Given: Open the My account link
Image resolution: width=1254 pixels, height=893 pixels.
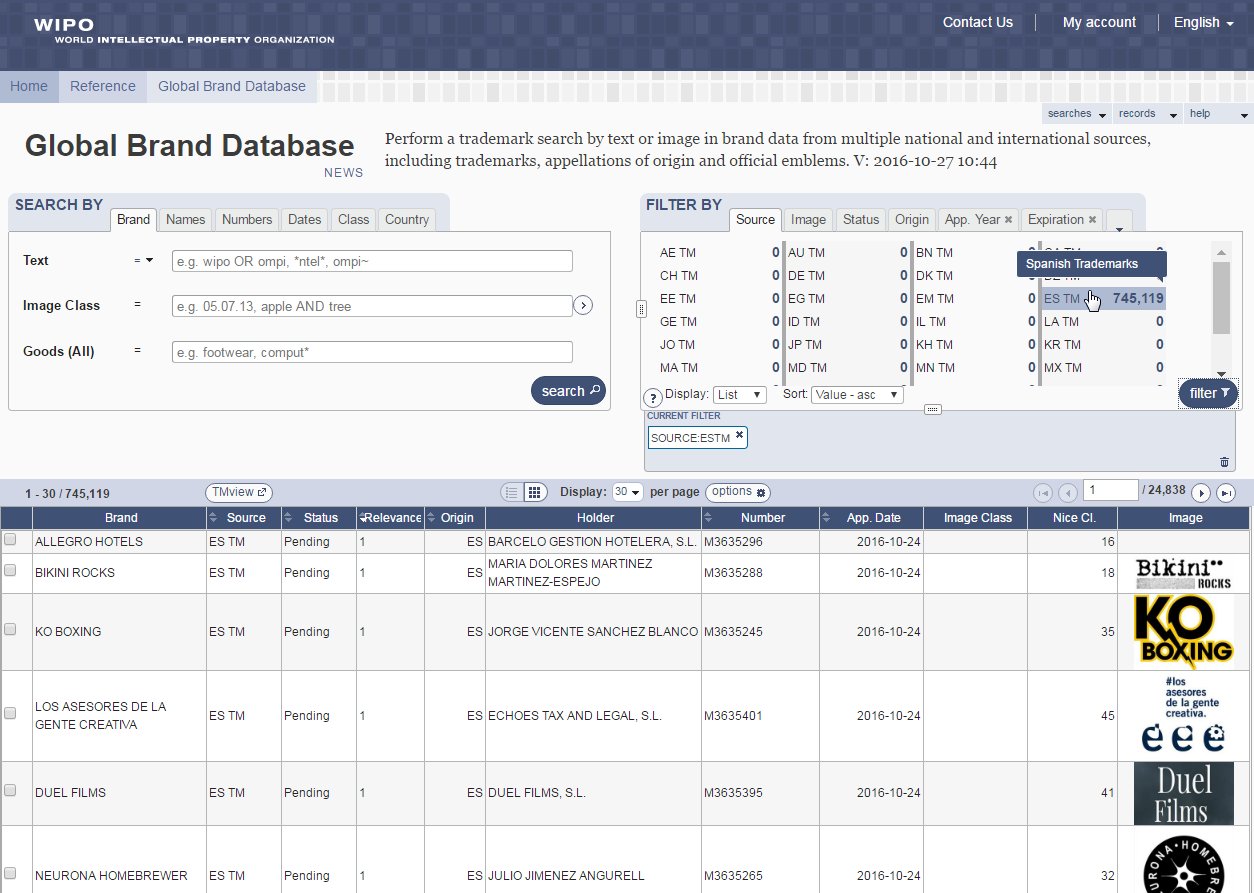Looking at the screenshot, I should [x=1099, y=22].
